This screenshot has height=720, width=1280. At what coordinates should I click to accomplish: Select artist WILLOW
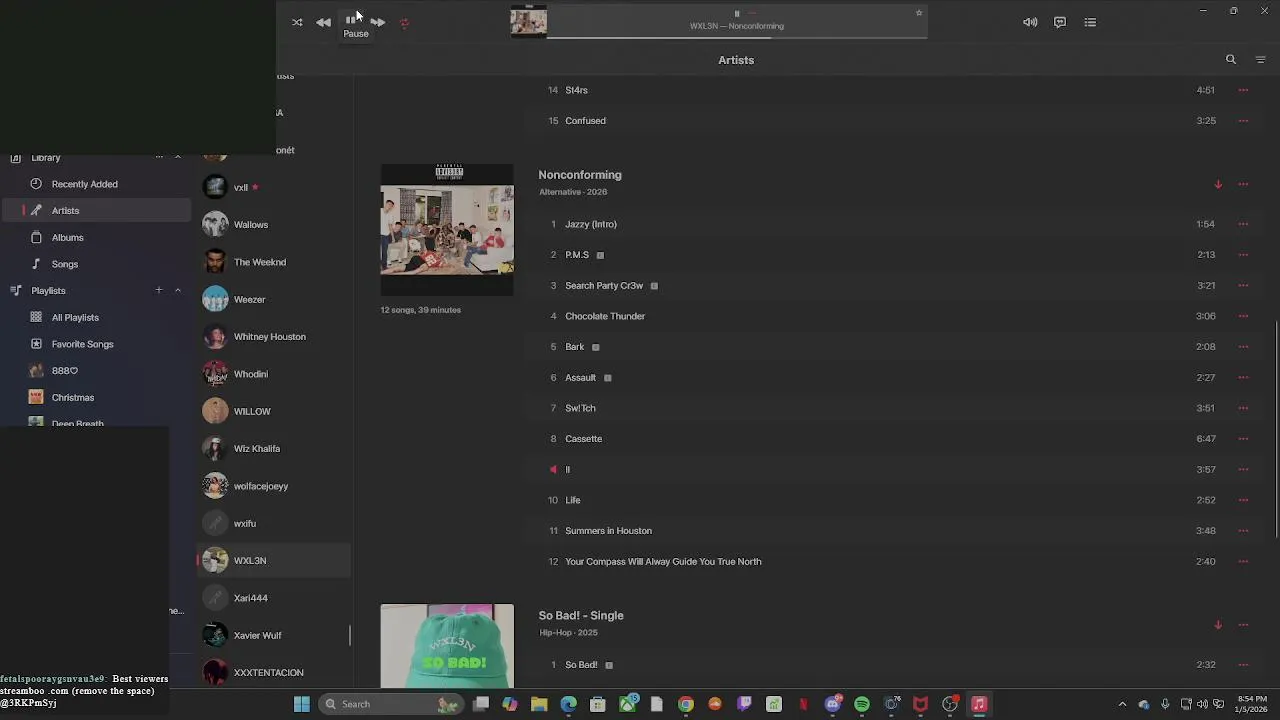click(x=273, y=411)
